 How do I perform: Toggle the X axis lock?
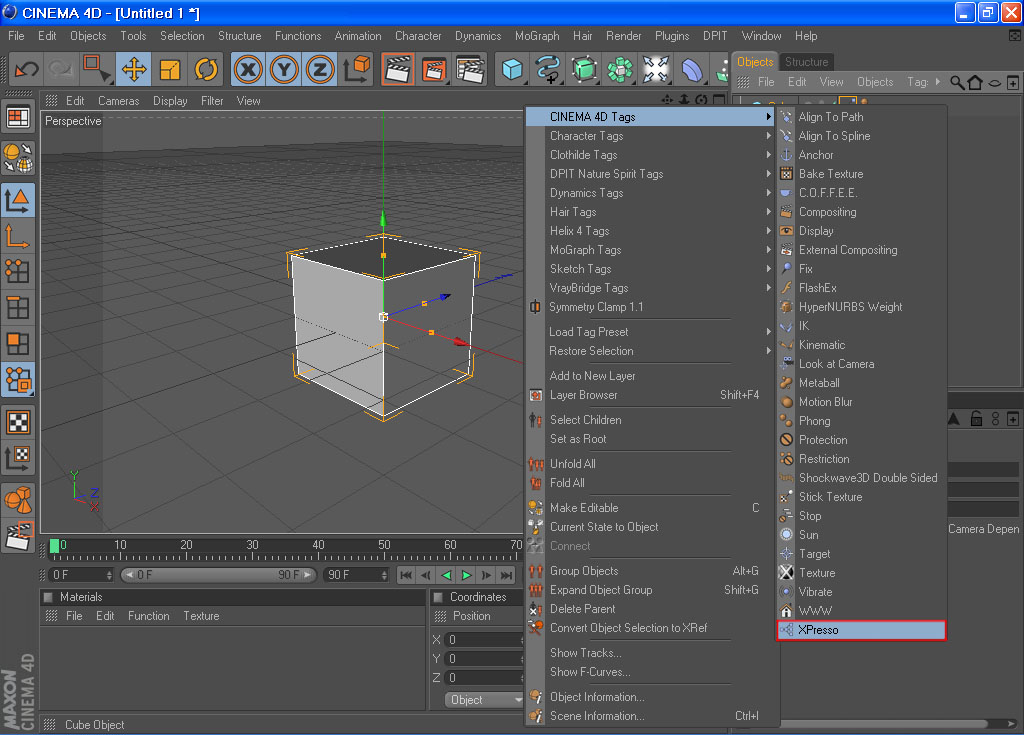pyautogui.click(x=248, y=69)
